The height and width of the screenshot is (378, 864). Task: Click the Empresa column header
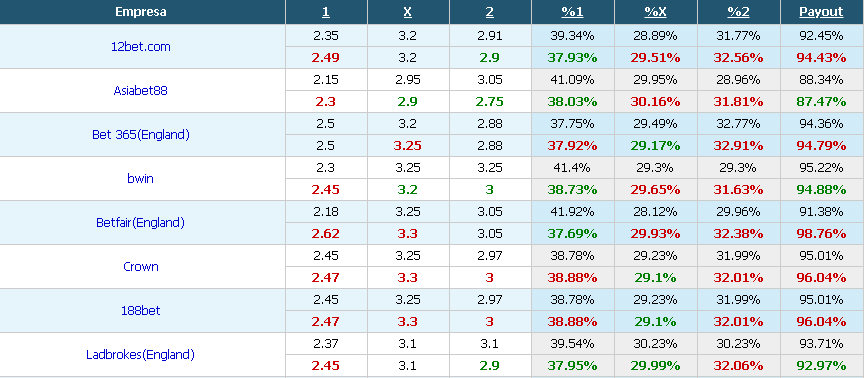pos(141,12)
